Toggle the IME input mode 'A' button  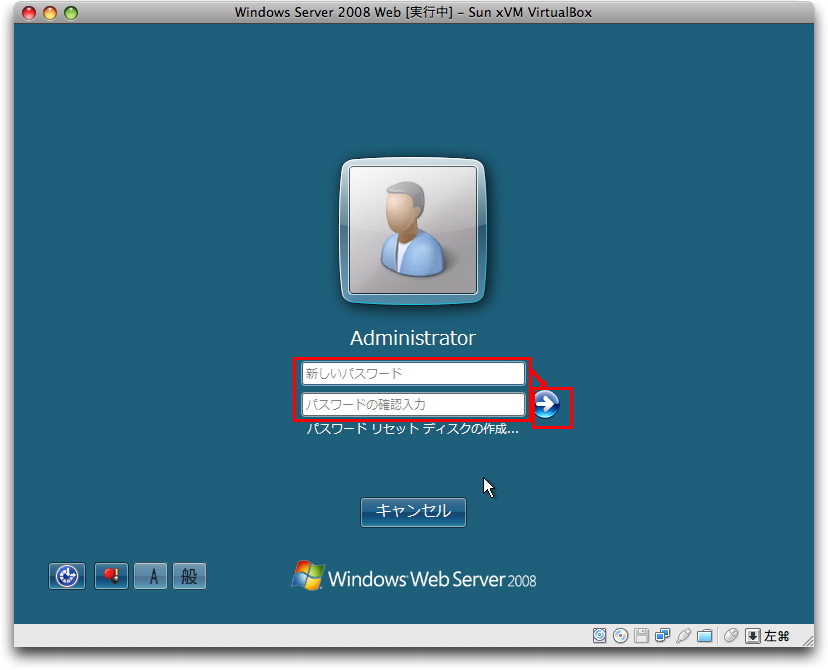pyautogui.click(x=151, y=576)
